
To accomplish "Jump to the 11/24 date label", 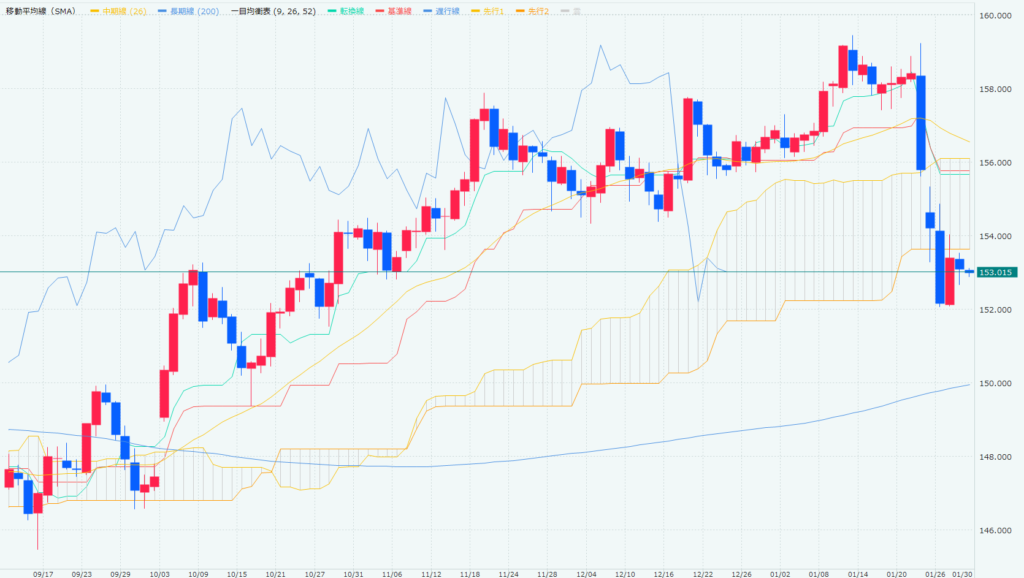I will click(x=508, y=574).
